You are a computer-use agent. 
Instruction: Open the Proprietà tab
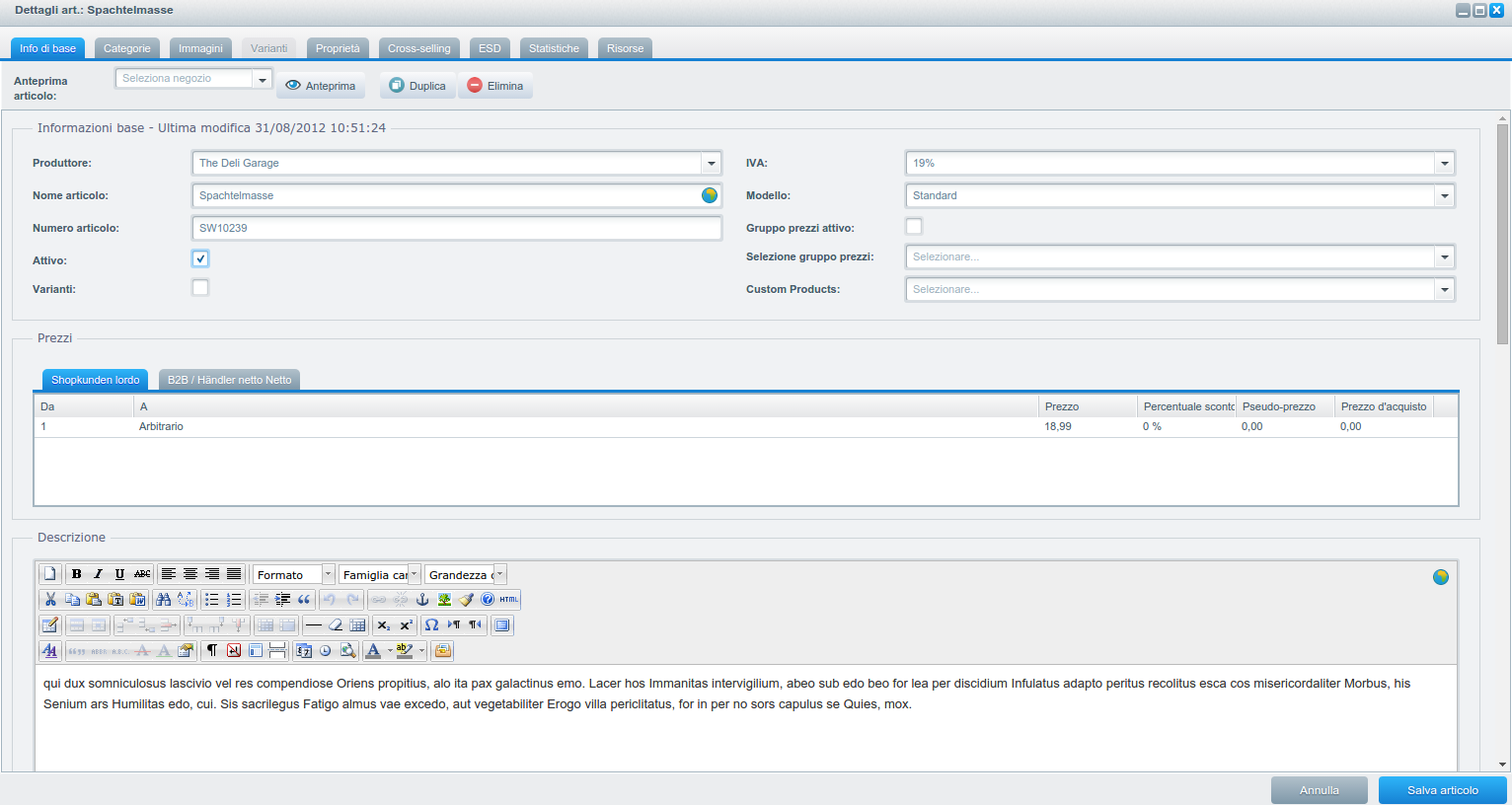pyautogui.click(x=338, y=48)
